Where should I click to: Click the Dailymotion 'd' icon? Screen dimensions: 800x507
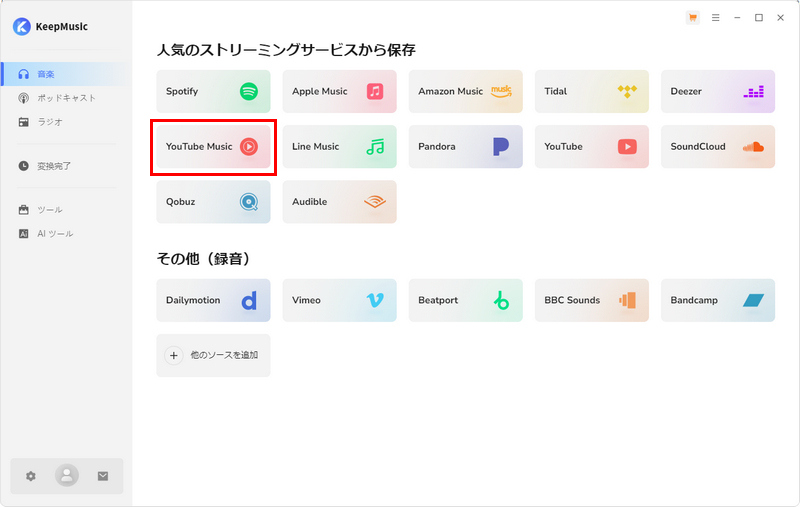tap(249, 300)
